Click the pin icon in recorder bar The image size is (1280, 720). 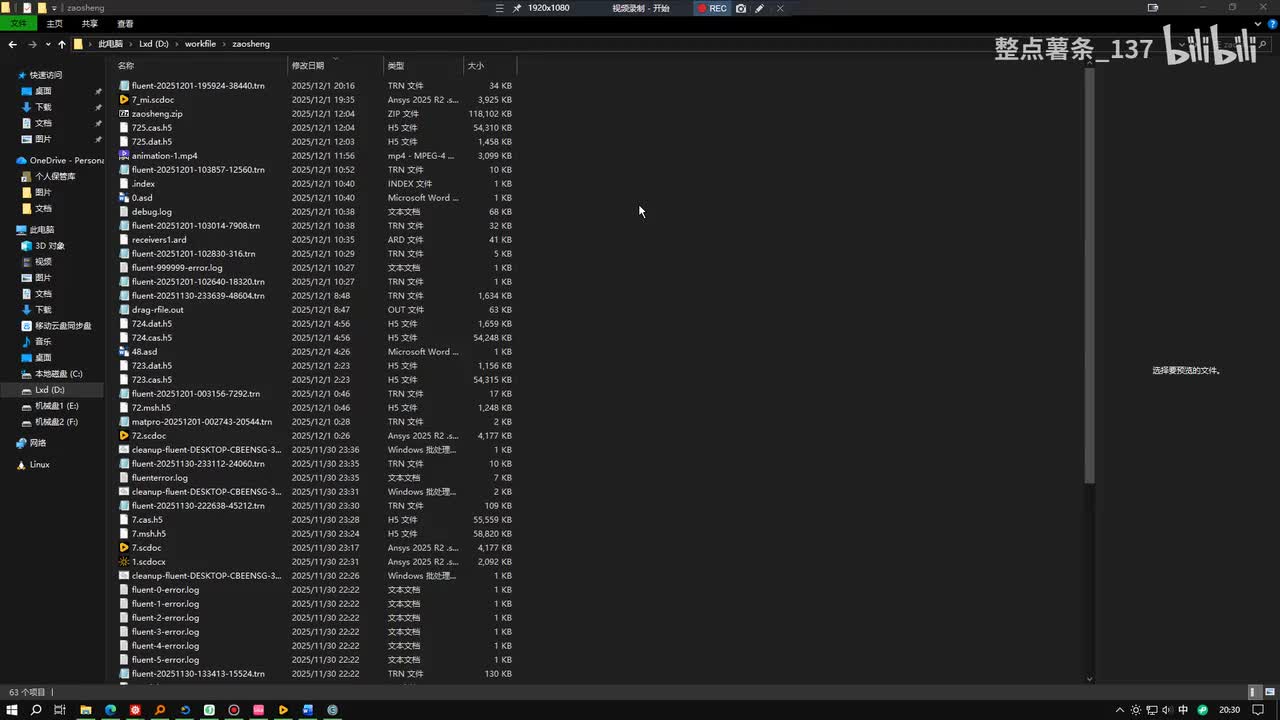point(517,8)
